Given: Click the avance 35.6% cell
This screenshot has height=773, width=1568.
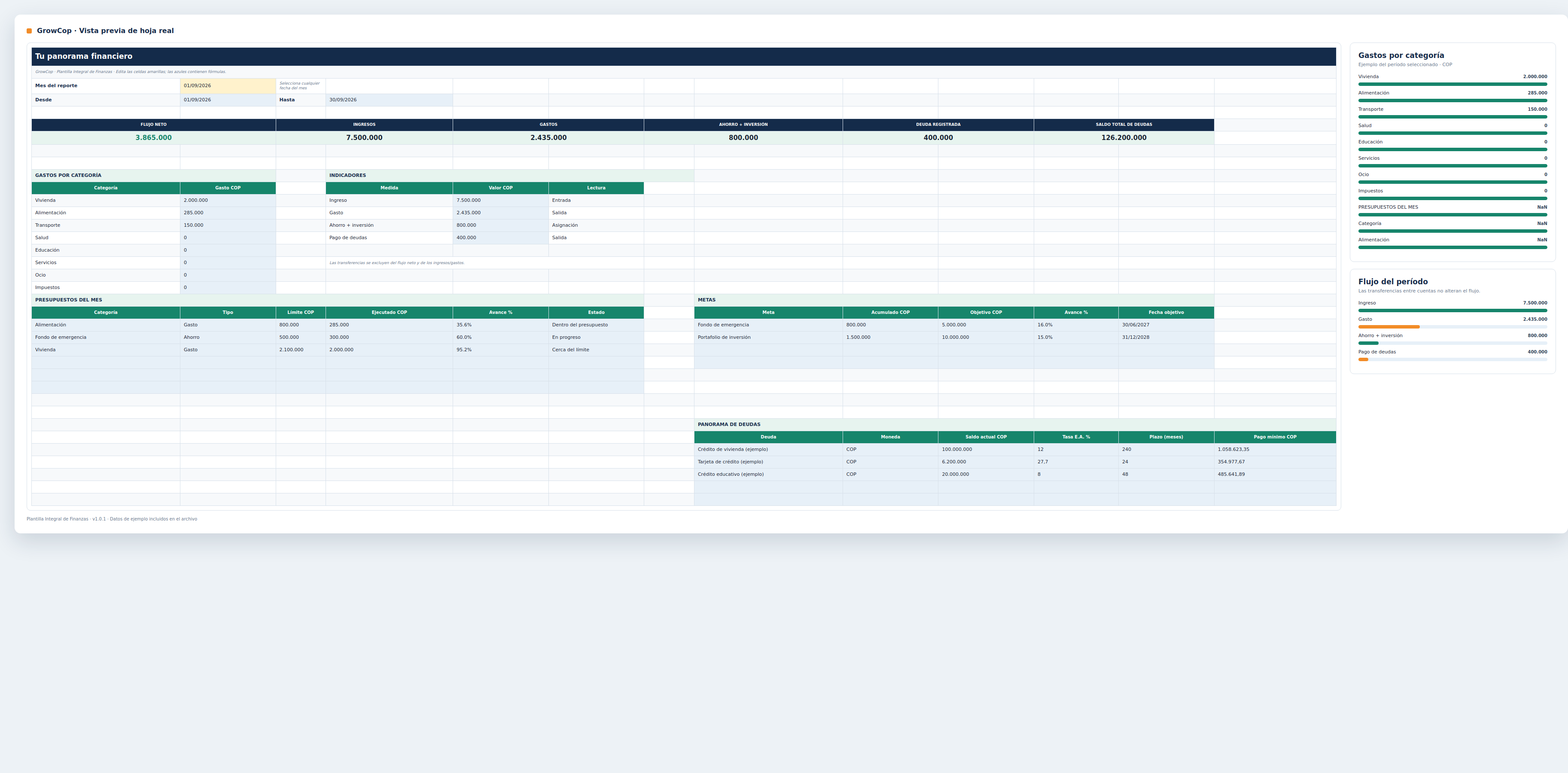Looking at the screenshot, I should (x=500, y=325).
